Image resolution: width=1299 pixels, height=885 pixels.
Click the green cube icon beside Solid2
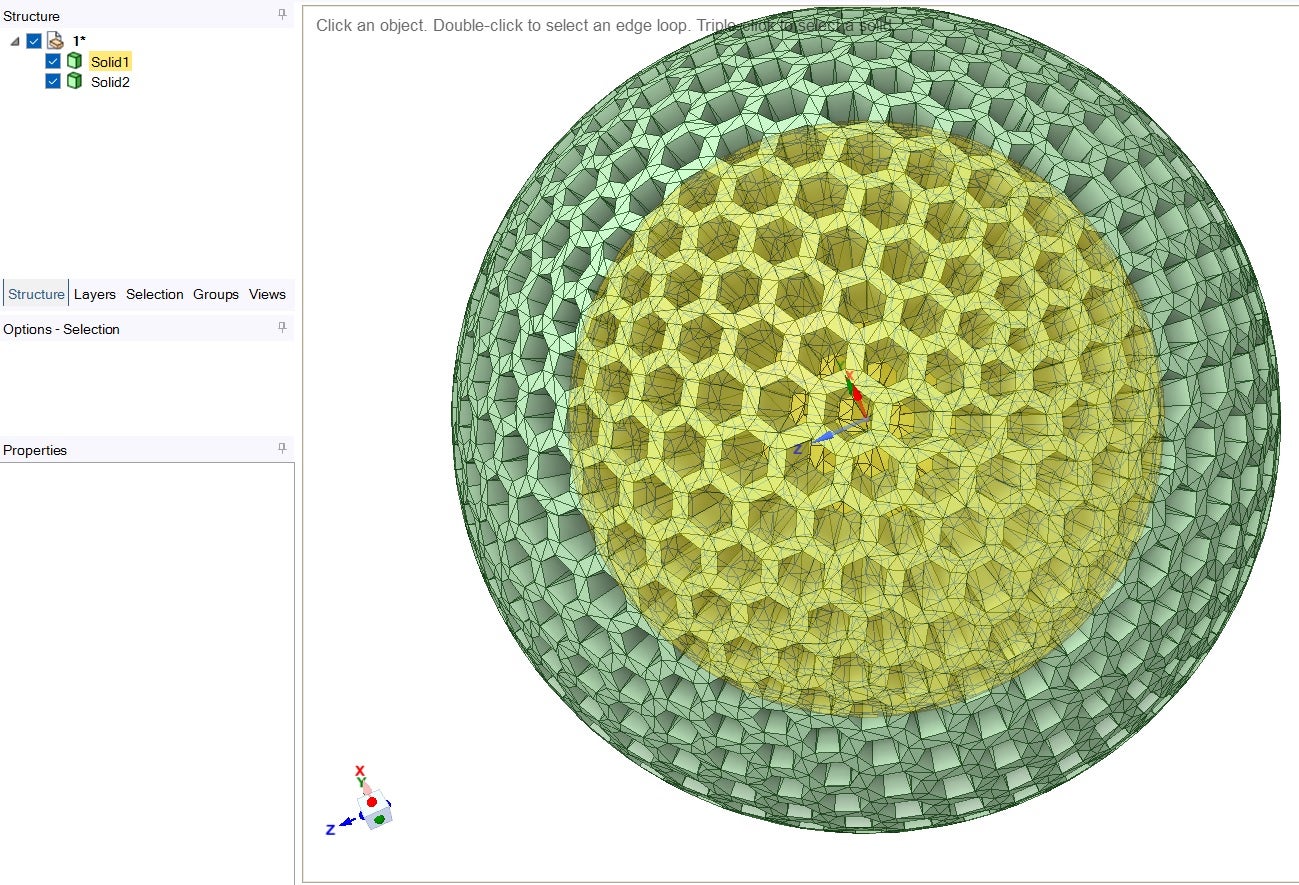click(74, 82)
